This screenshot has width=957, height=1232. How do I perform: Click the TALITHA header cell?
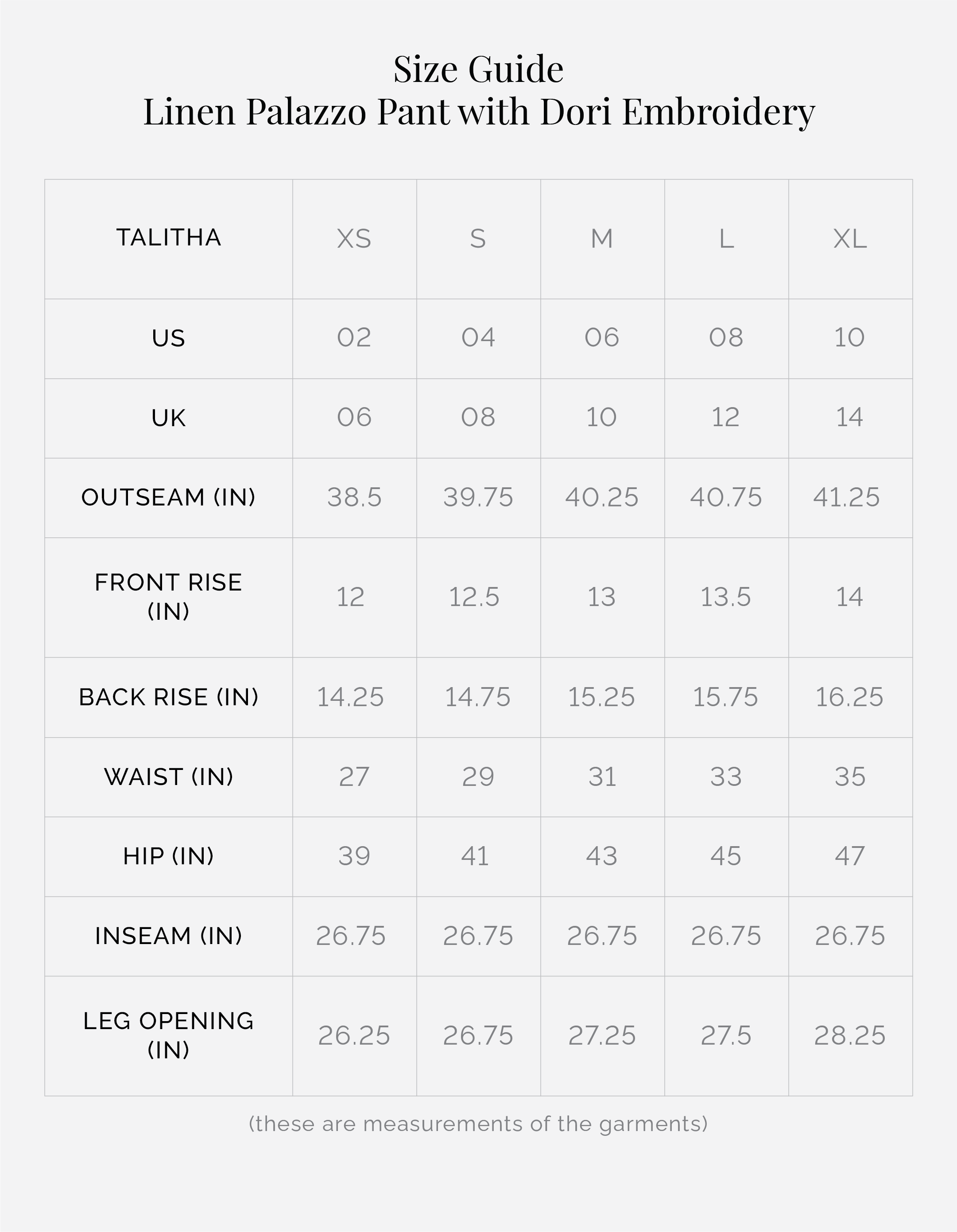[169, 237]
